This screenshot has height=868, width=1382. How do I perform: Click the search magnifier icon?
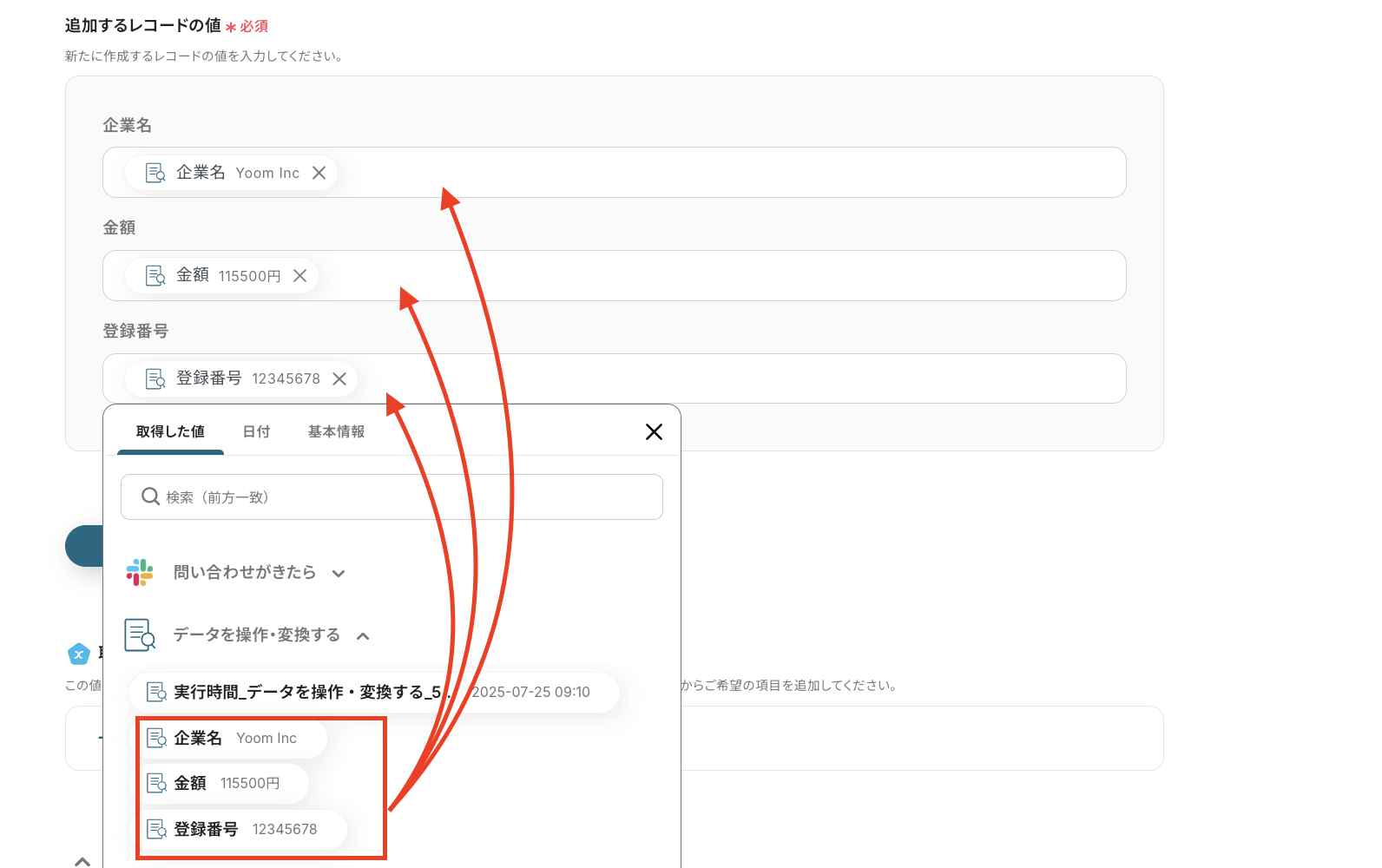pos(150,496)
